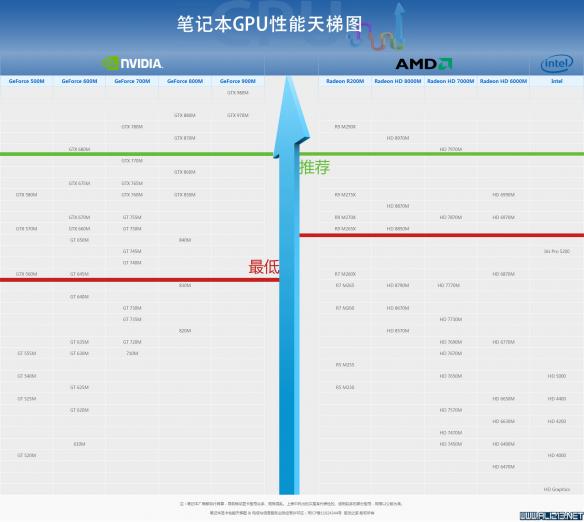Viewport: 584px width, 522px height.
Task: Click the GT 540M entry
Action: [26, 376]
